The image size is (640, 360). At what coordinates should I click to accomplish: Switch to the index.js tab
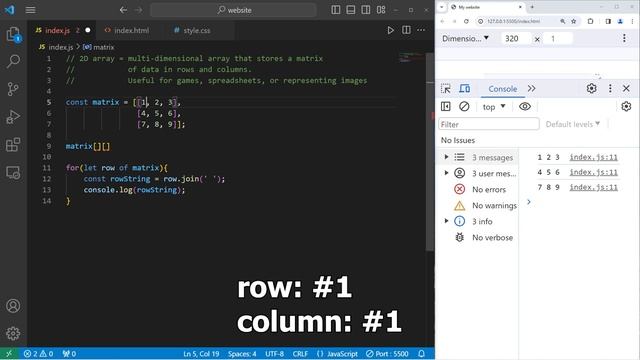click(x=63, y=30)
